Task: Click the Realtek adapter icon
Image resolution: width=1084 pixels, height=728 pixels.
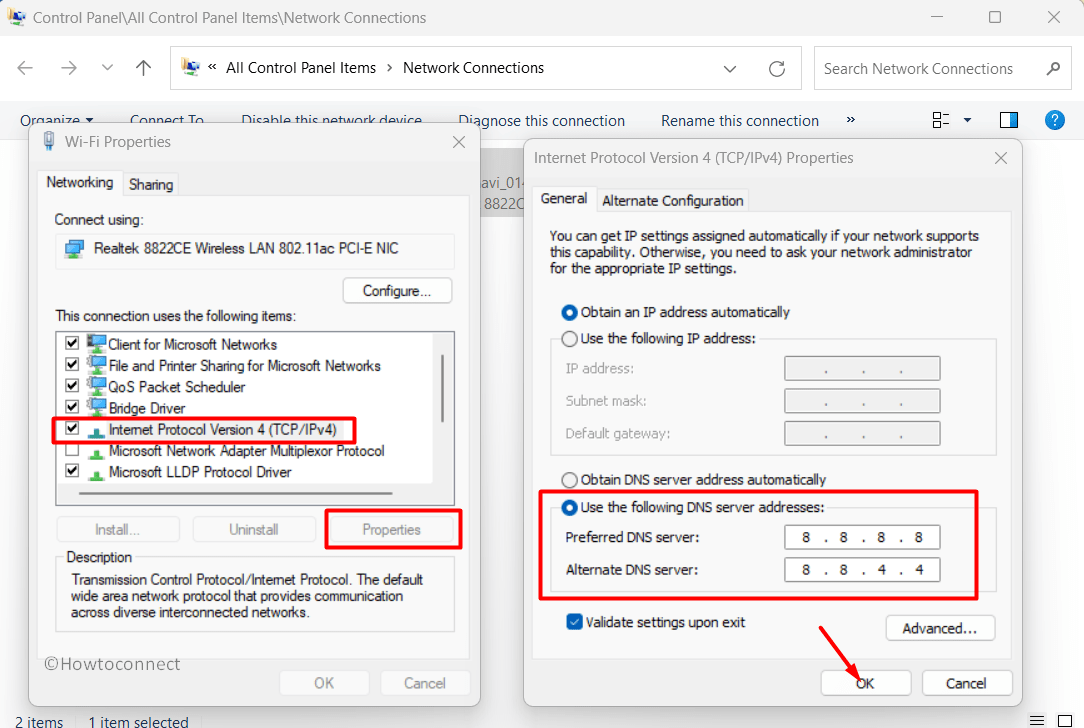Action: (73, 248)
